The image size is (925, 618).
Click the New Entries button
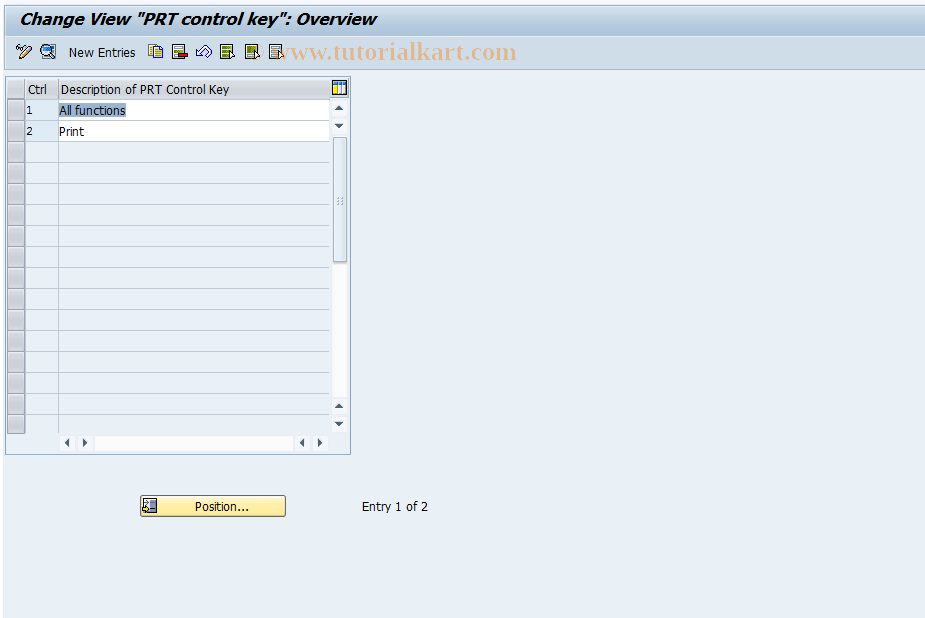click(102, 52)
